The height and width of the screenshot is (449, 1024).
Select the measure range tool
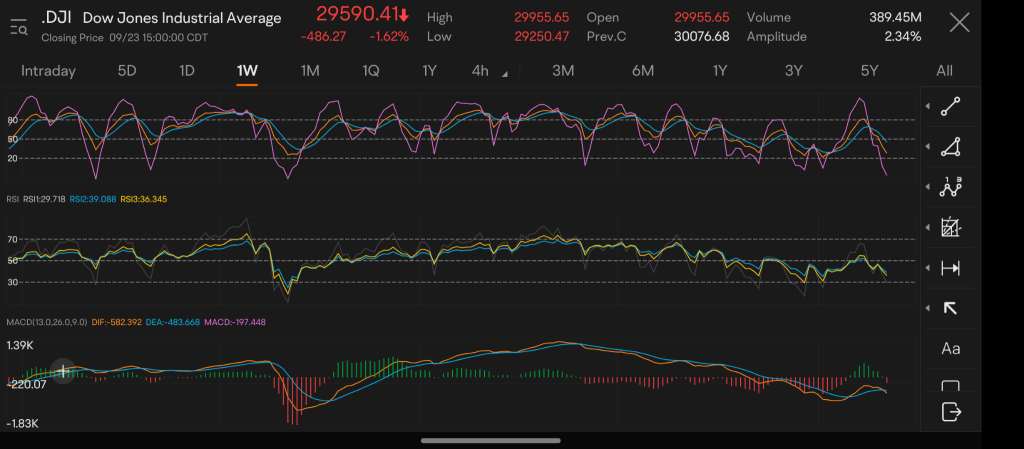coord(950,268)
